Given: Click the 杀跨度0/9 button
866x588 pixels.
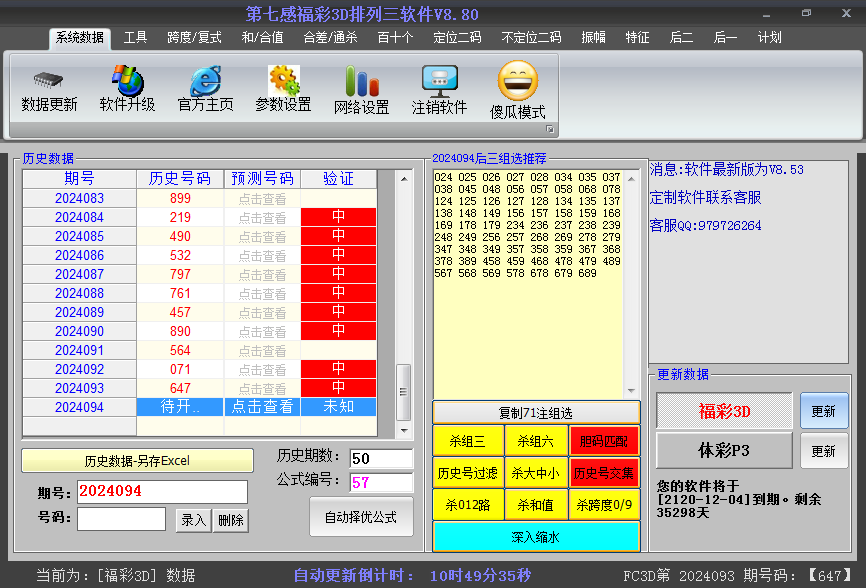Looking at the screenshot, I should tap(604, 505).
